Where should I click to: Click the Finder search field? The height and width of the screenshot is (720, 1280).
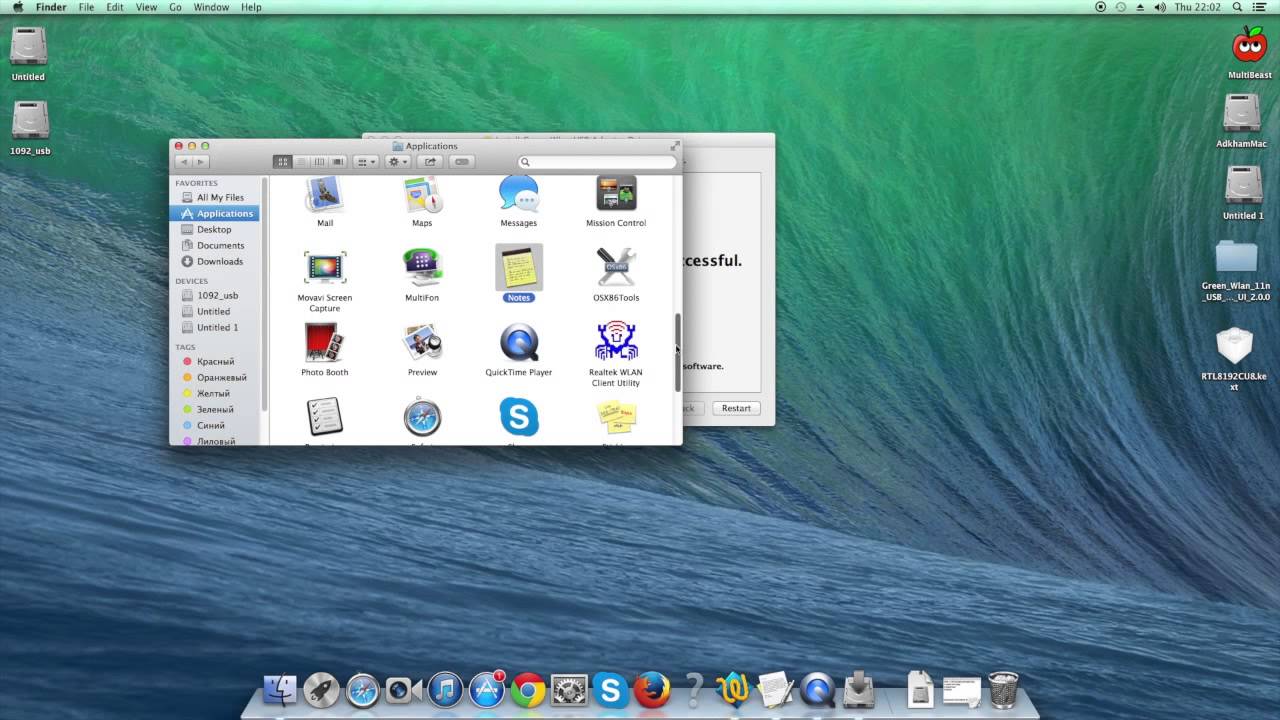[597, 162]
